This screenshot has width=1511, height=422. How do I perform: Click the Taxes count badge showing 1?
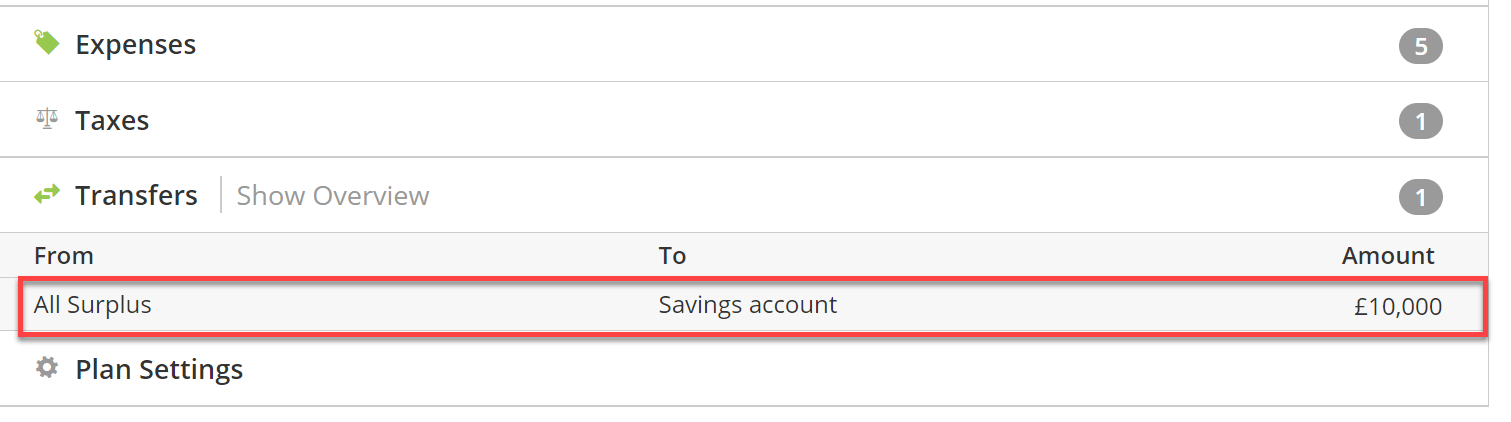pos(1420,122)
